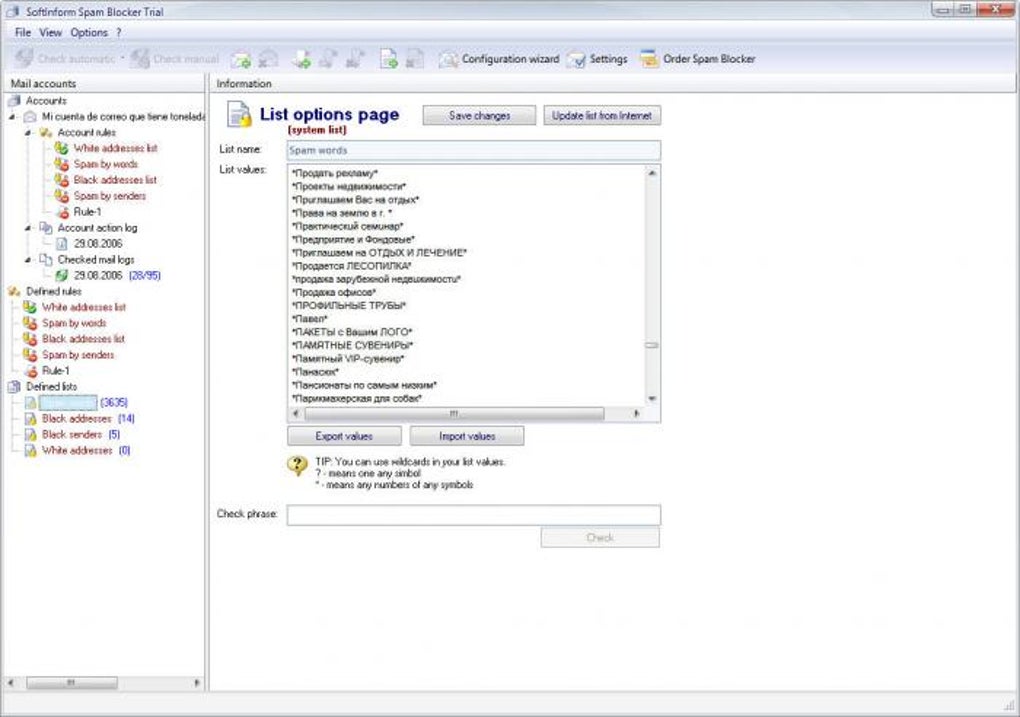Click the Import values button

pos(467,436)
